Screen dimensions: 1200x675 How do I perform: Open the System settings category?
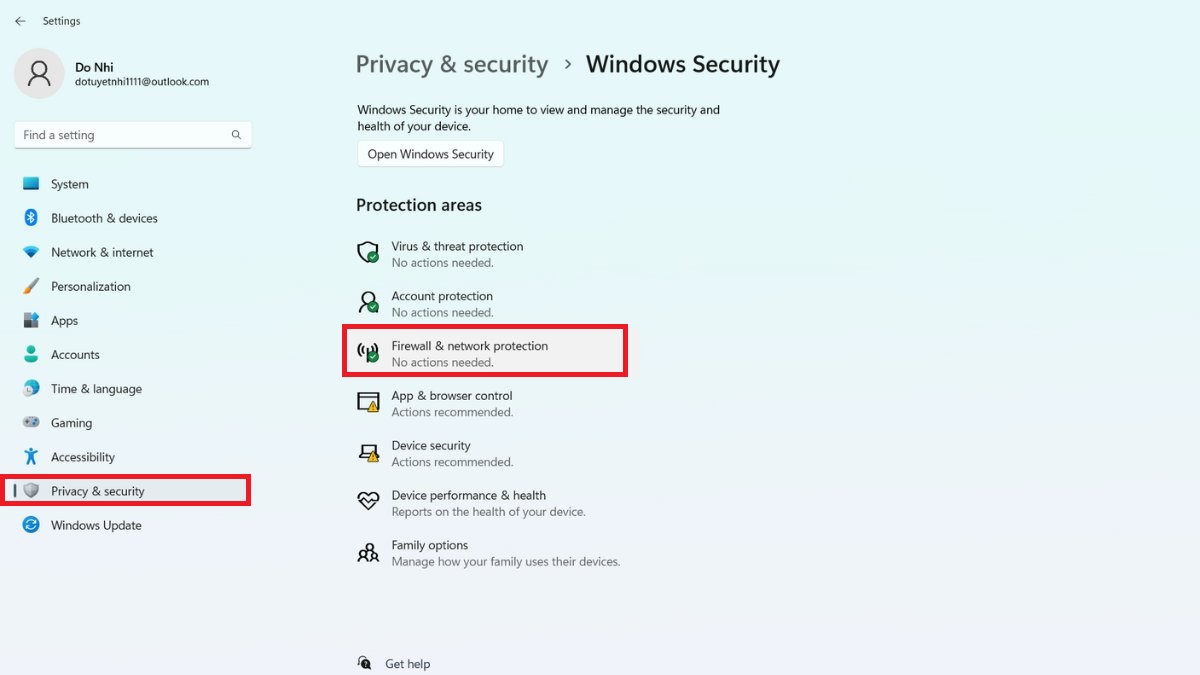coord(69,184)
